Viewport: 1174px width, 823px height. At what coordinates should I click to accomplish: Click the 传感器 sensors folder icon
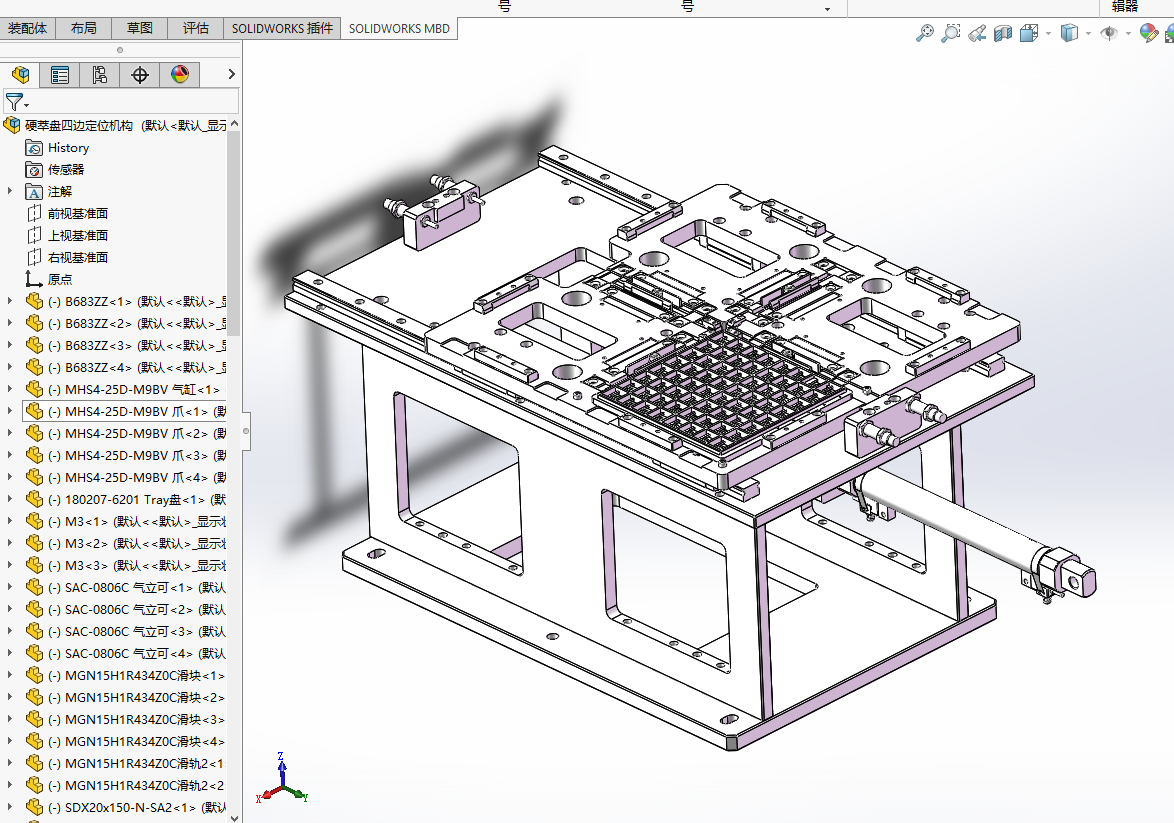coord(34,170)
